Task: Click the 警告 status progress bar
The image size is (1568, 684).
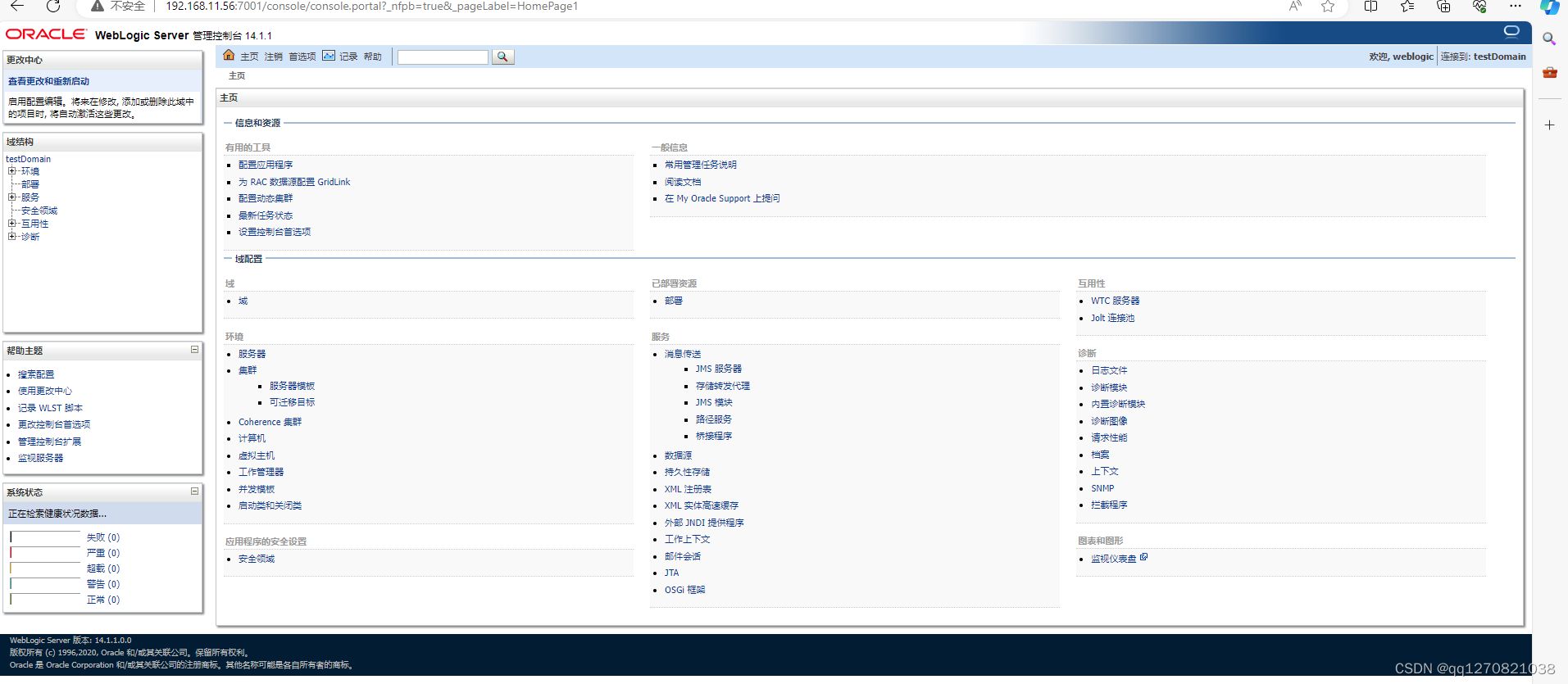Action: click(x=45, y=584)
